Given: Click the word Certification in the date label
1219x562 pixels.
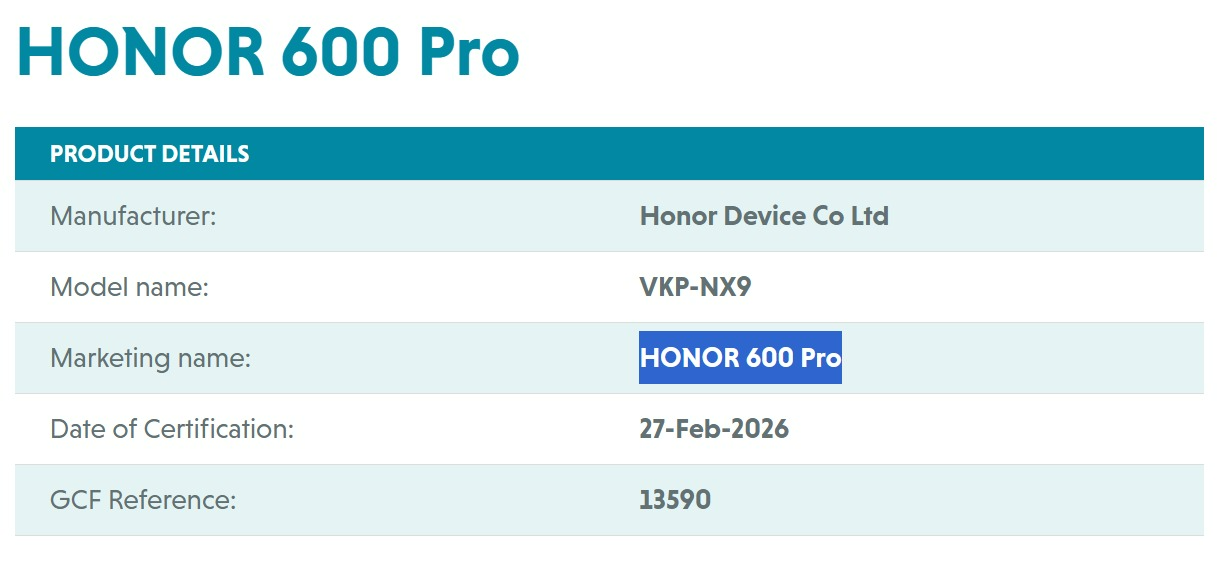Looking at the screenshot, I should pyautogui.click(x=219, y=429).
